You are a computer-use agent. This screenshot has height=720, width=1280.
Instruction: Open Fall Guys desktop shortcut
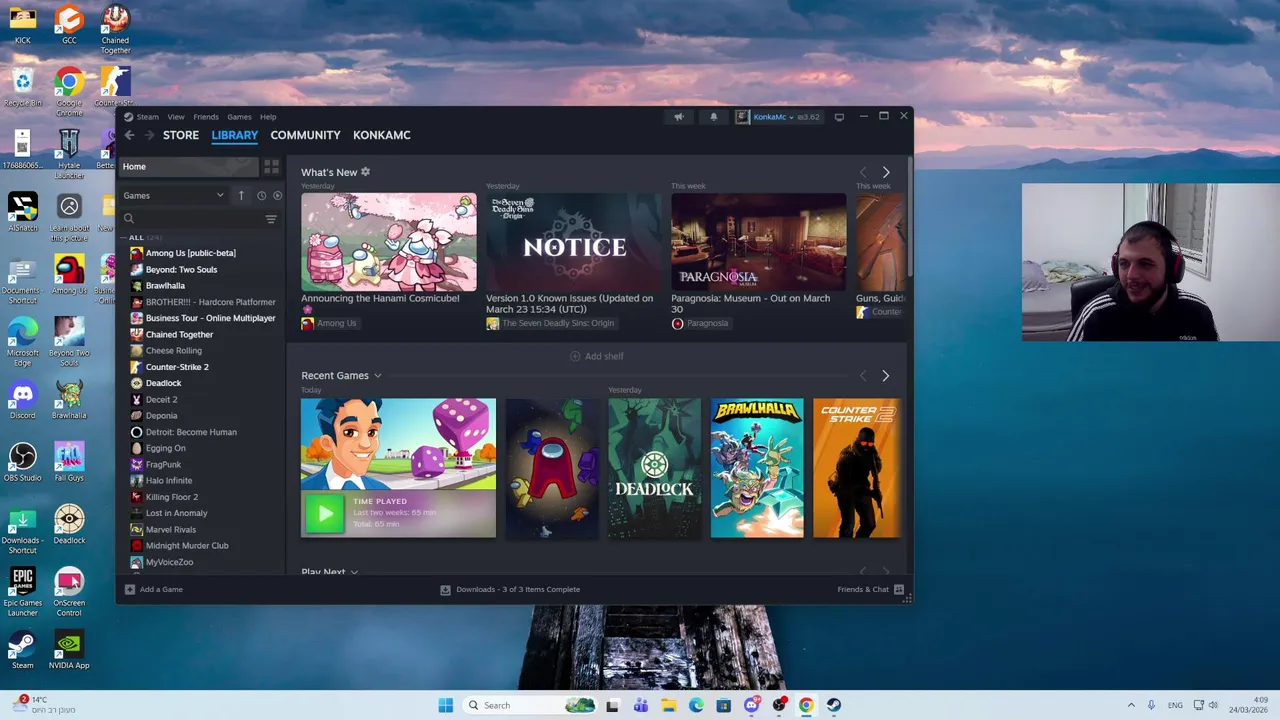[69, 464]
